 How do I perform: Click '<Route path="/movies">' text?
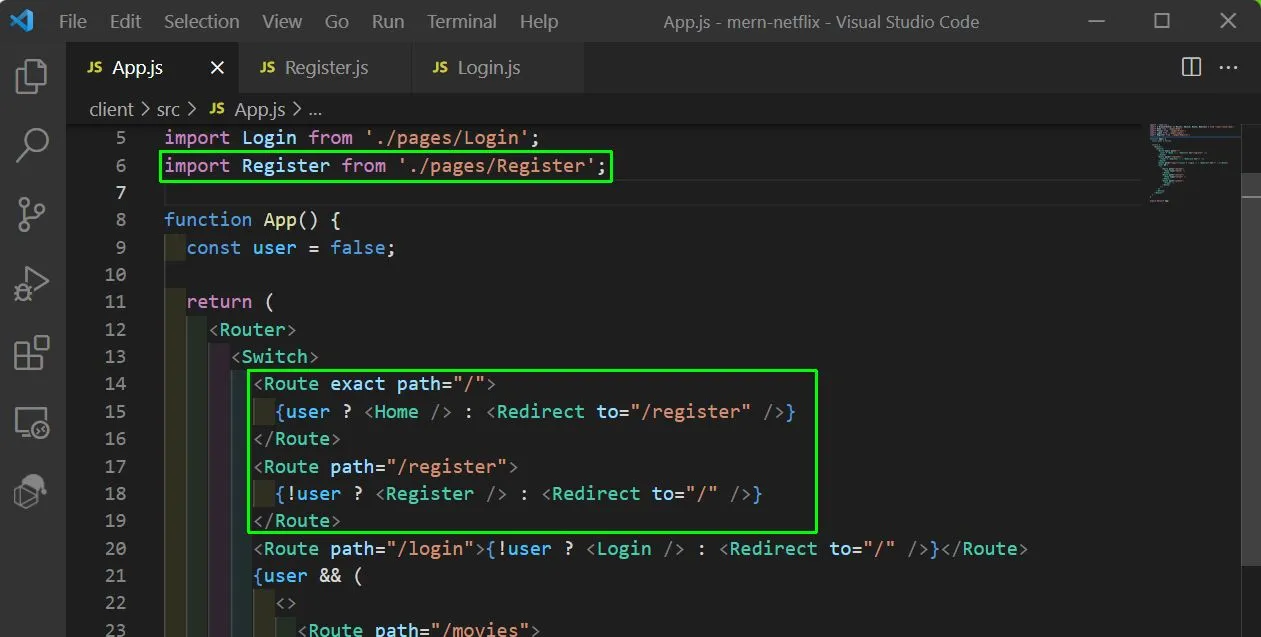tap(419, 629)
